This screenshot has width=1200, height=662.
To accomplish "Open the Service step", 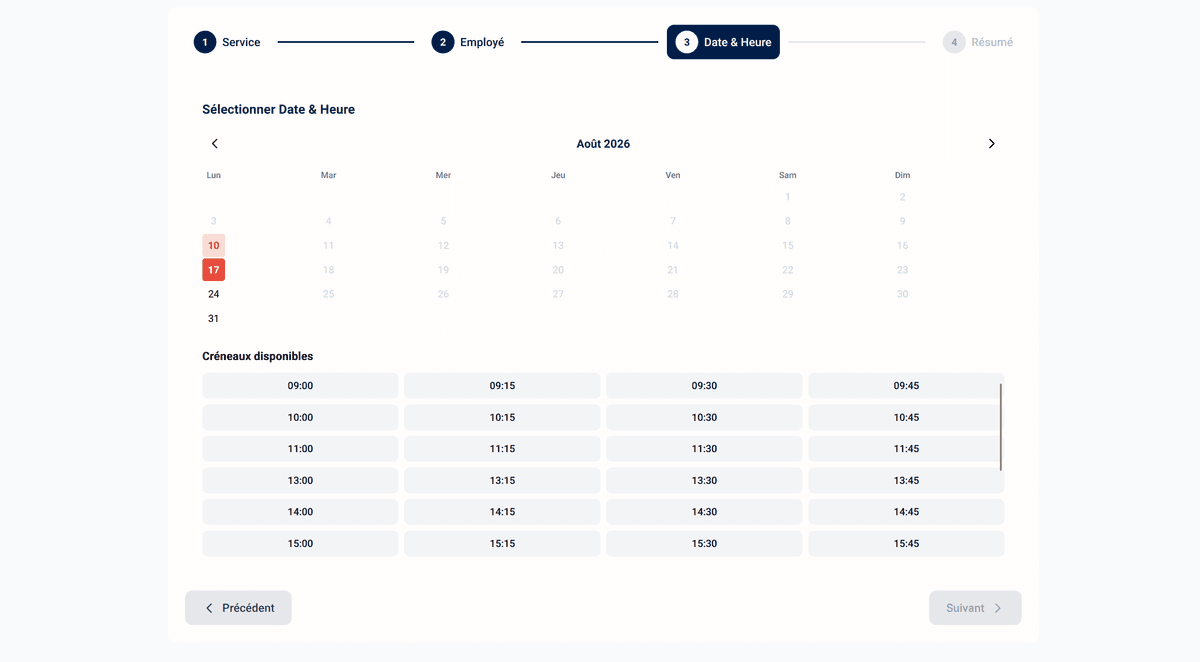I will 227,42.
